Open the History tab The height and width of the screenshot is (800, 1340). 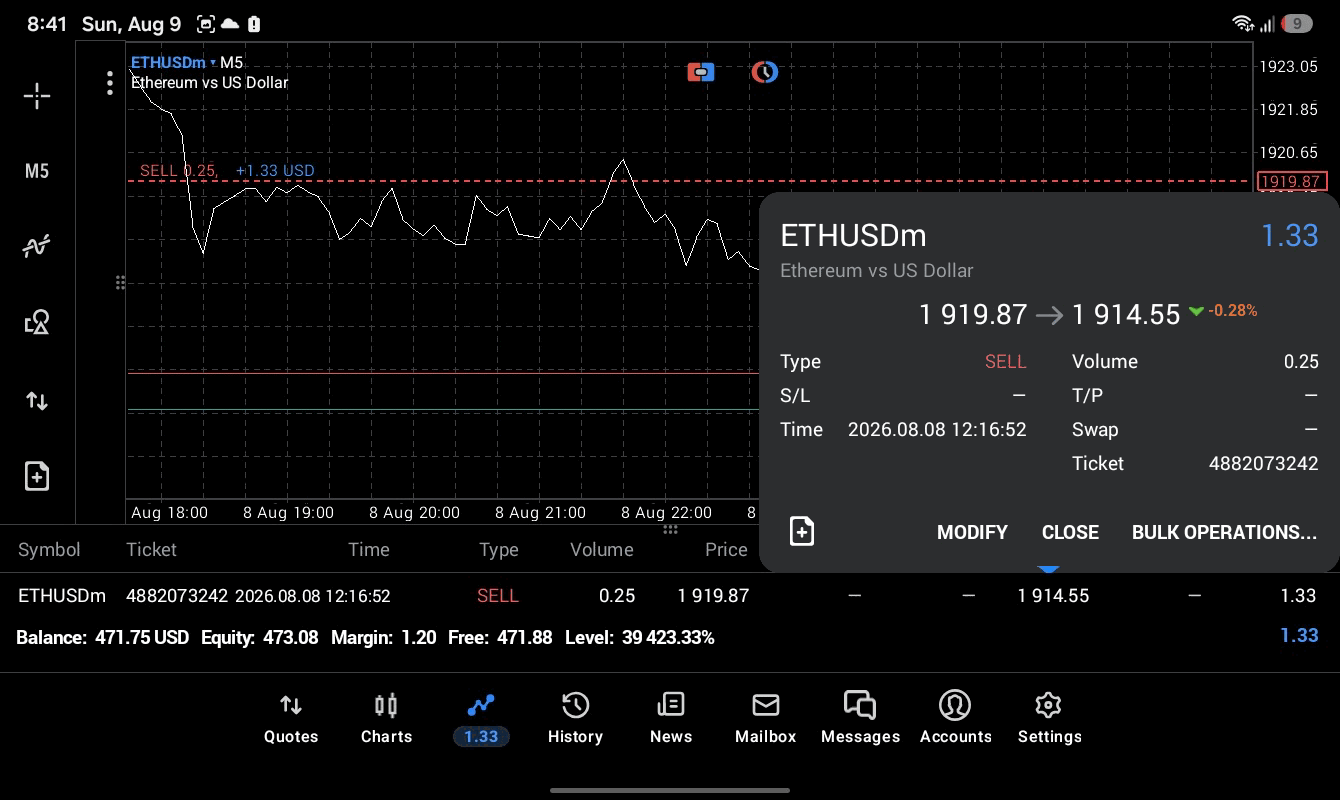coord(575,719)
